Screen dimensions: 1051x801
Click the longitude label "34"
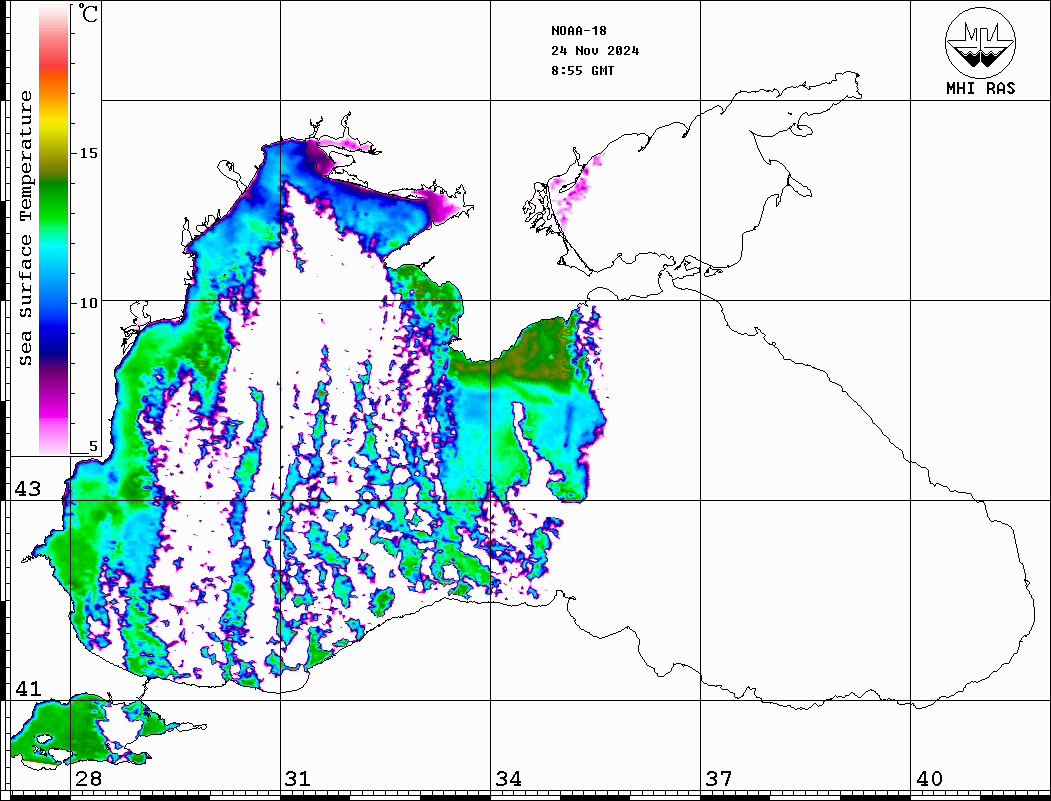tap(508, 778)
